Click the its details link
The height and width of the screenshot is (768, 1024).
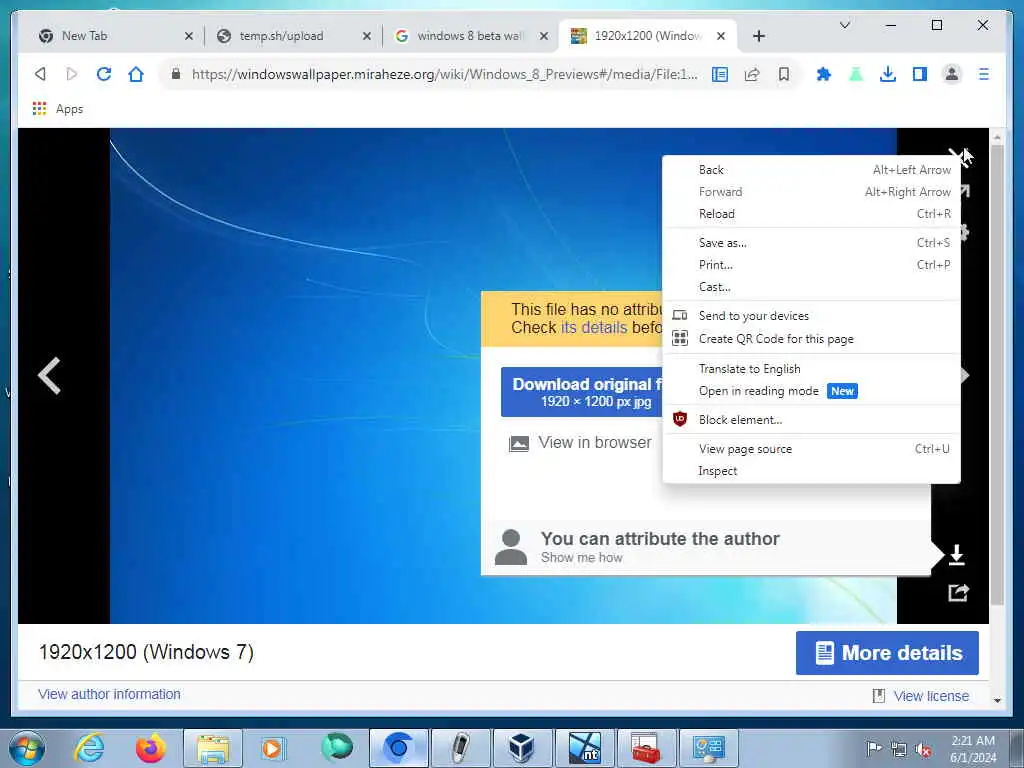coord(594,327)
